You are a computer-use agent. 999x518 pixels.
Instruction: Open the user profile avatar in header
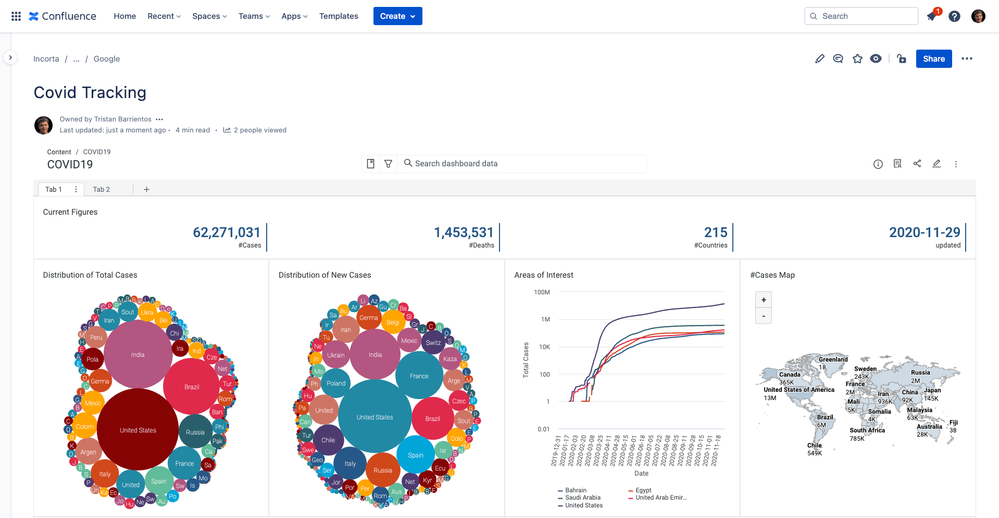coord(978,16)
